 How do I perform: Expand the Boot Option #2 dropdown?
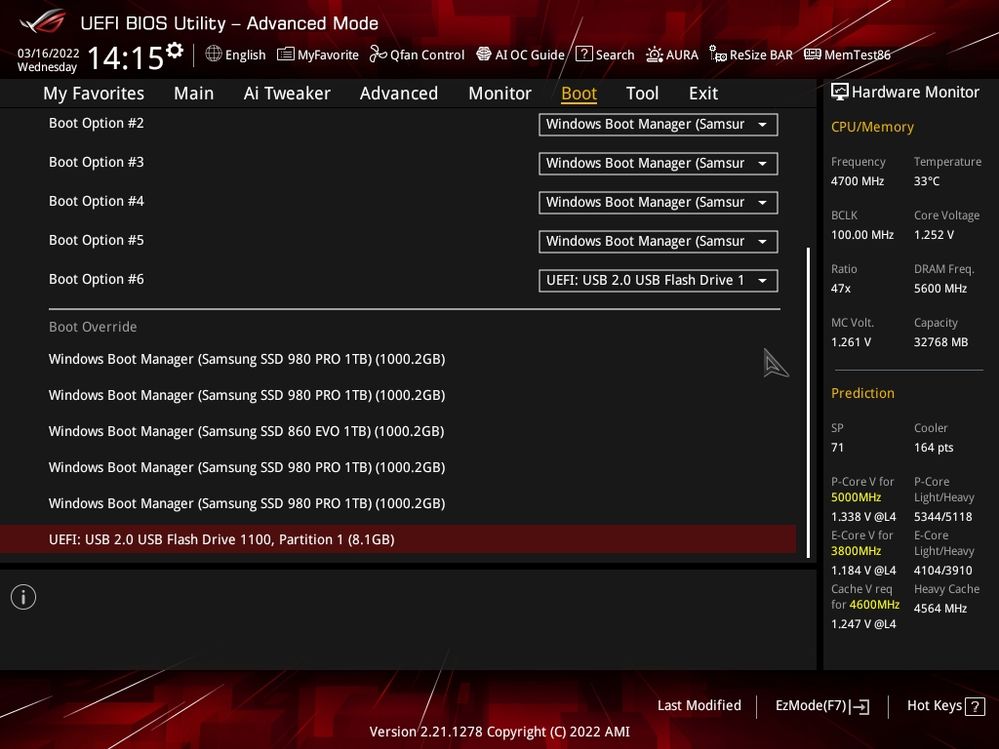(x=658, y=124)
